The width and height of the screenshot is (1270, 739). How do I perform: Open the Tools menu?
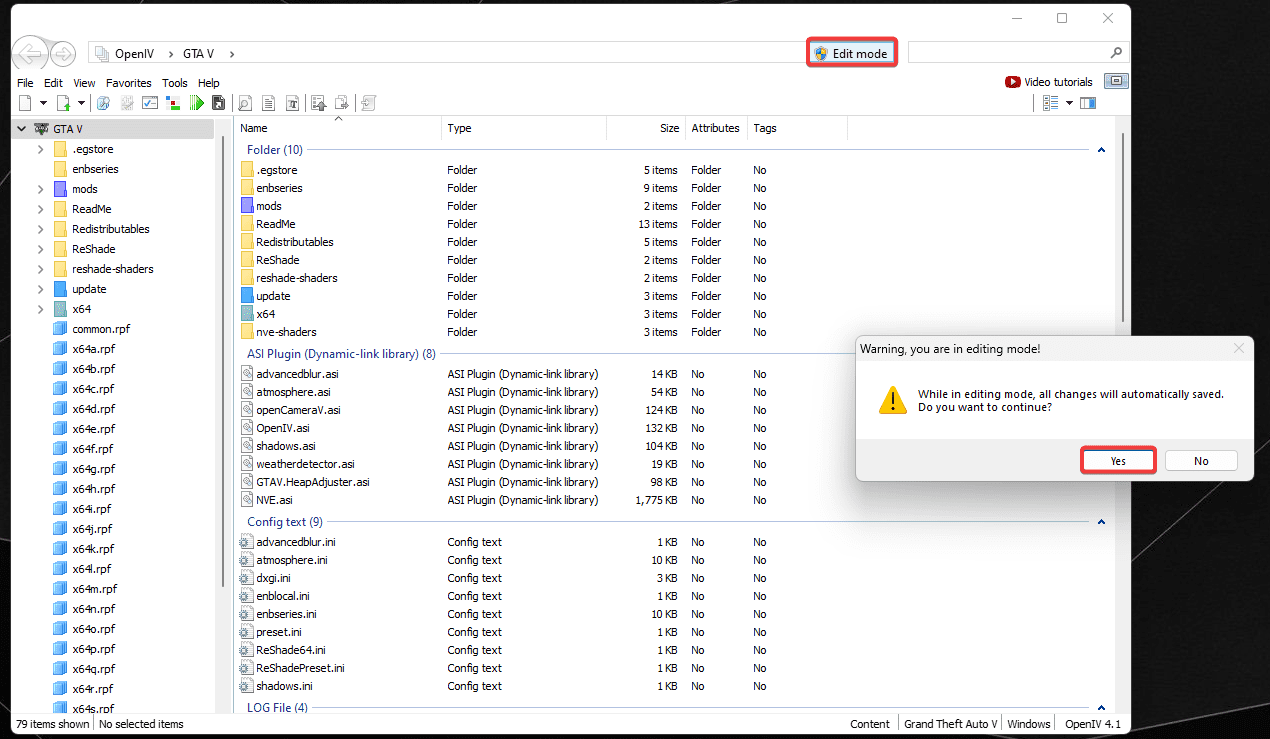[175, 83]
